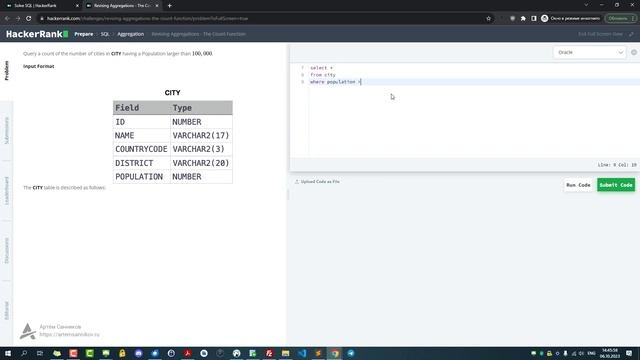Open the Windows Start menu
Image resolution: width=640 pixels, height=360 pixels.
pyautogui.click(x=8, y=353)
